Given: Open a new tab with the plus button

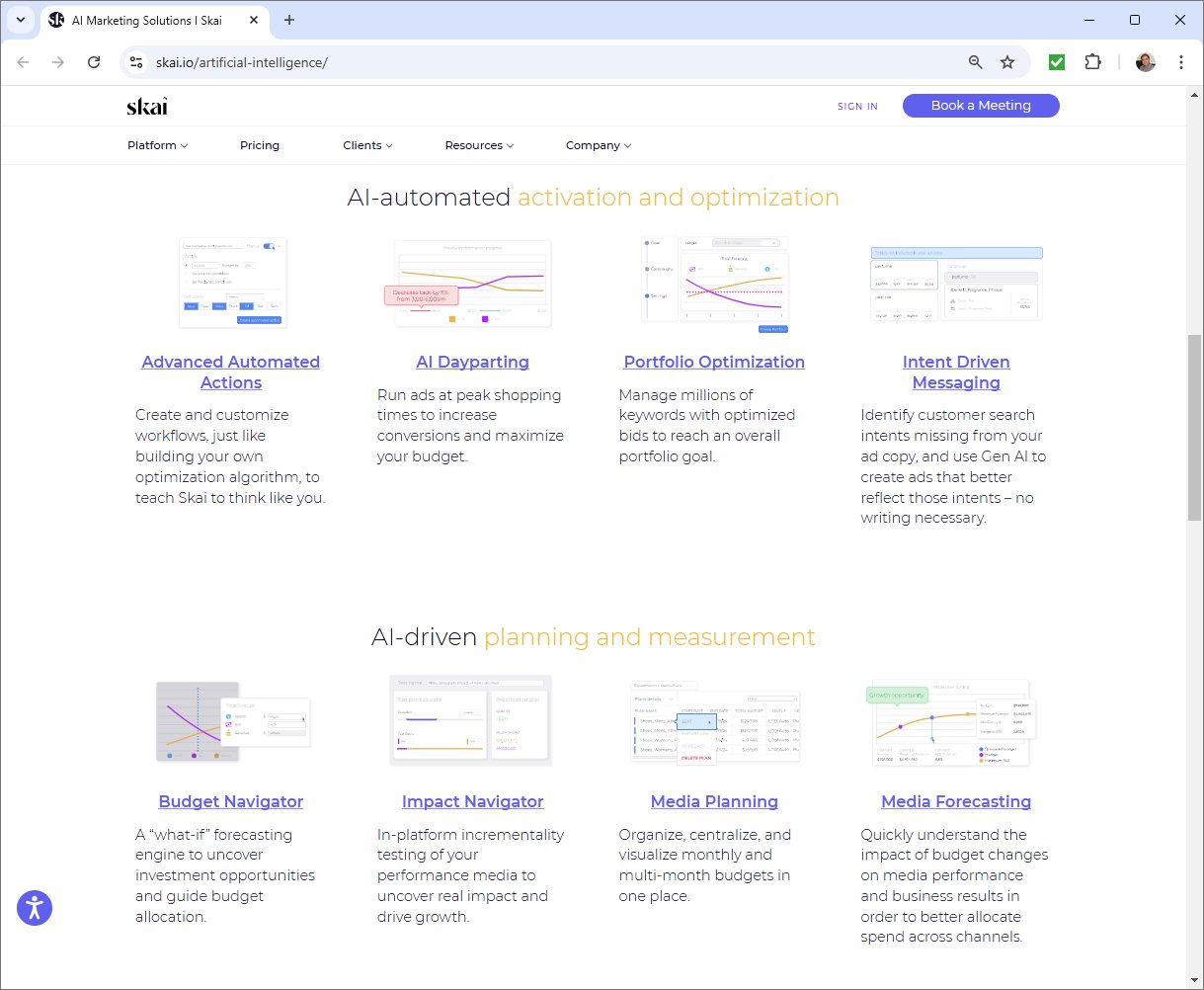Looking at the screenshot, I should pyautogui.click(x=289, y=20).
